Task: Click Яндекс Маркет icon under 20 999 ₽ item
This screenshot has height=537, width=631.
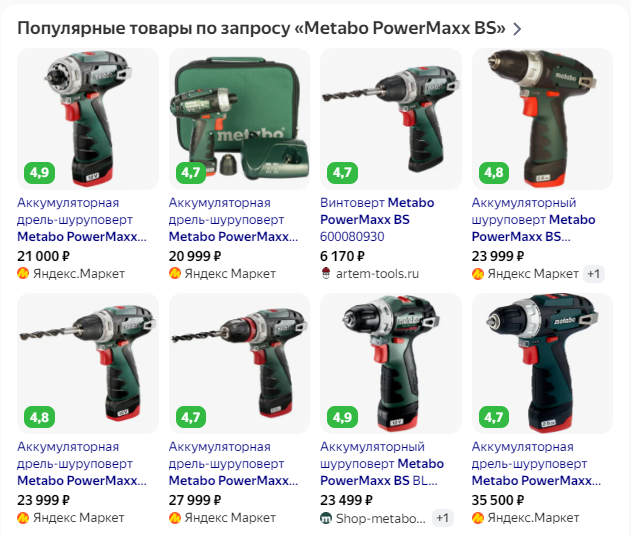Action: point(175,274)
